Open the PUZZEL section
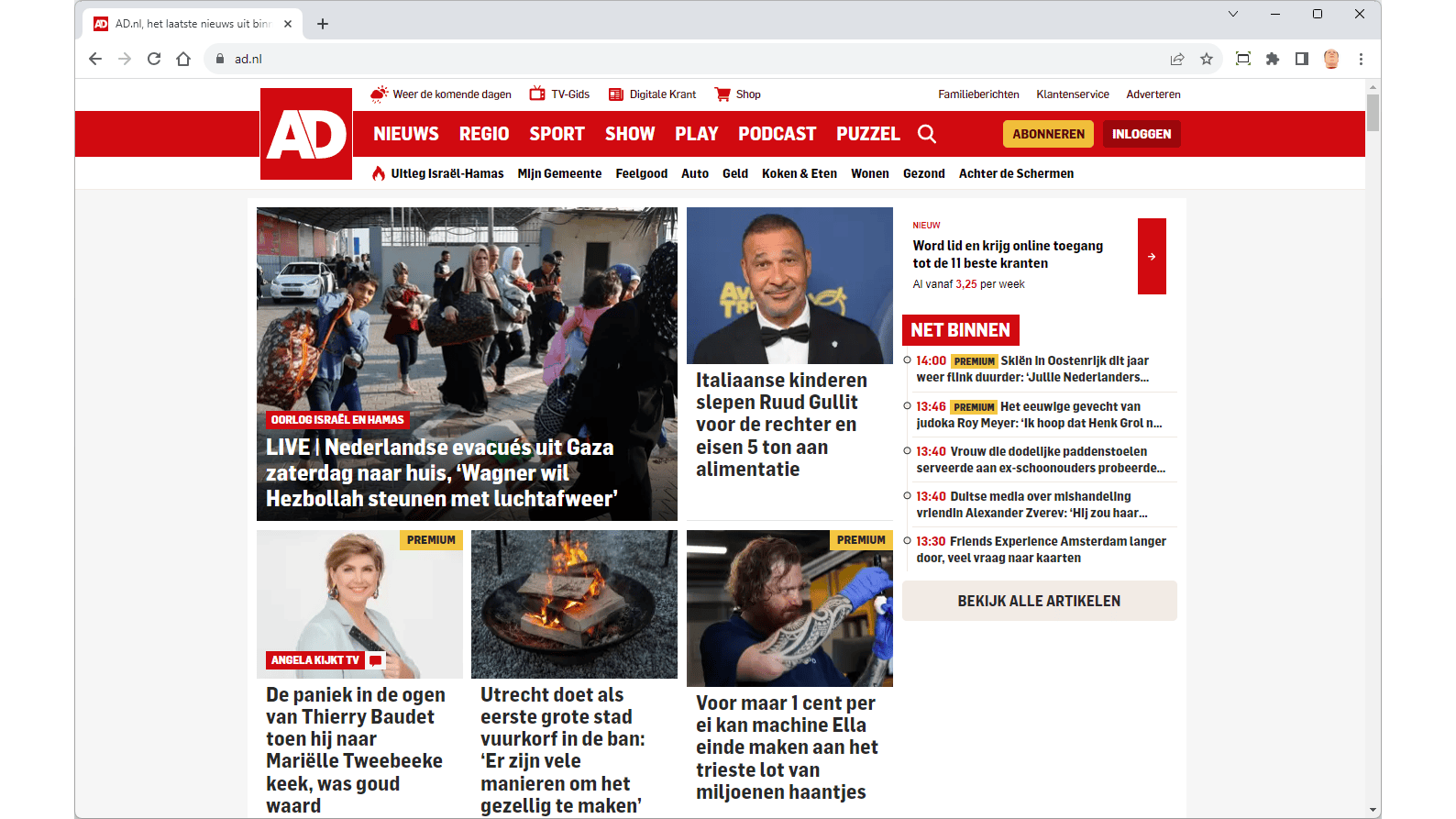This screenshot has width=1456, height=819. click(868, 134)
